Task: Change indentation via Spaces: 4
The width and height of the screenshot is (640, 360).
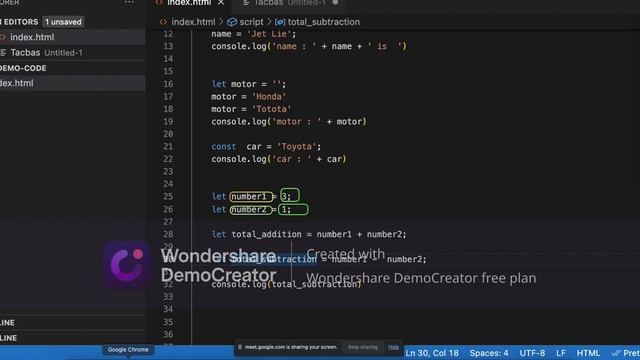Action: 489,353
